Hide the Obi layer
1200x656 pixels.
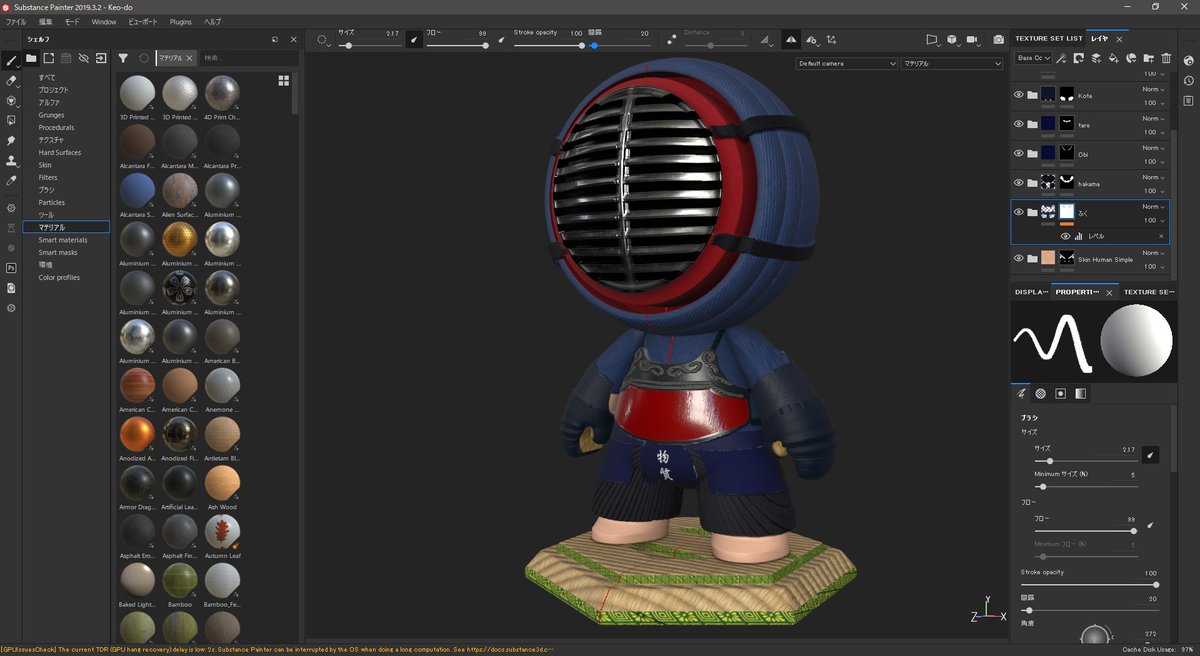click(1019, 153)
